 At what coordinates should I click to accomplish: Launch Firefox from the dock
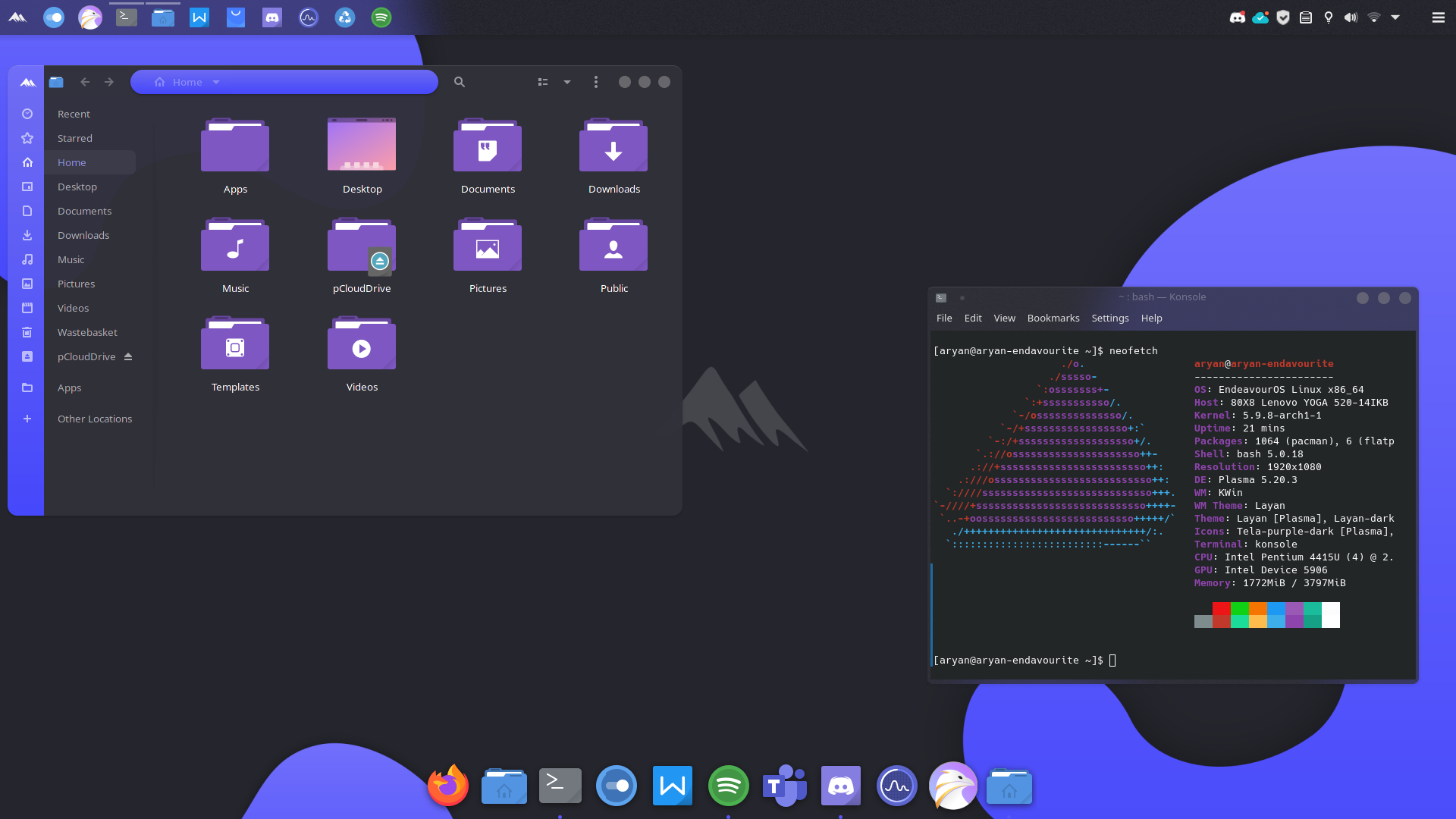coord(448,786)
